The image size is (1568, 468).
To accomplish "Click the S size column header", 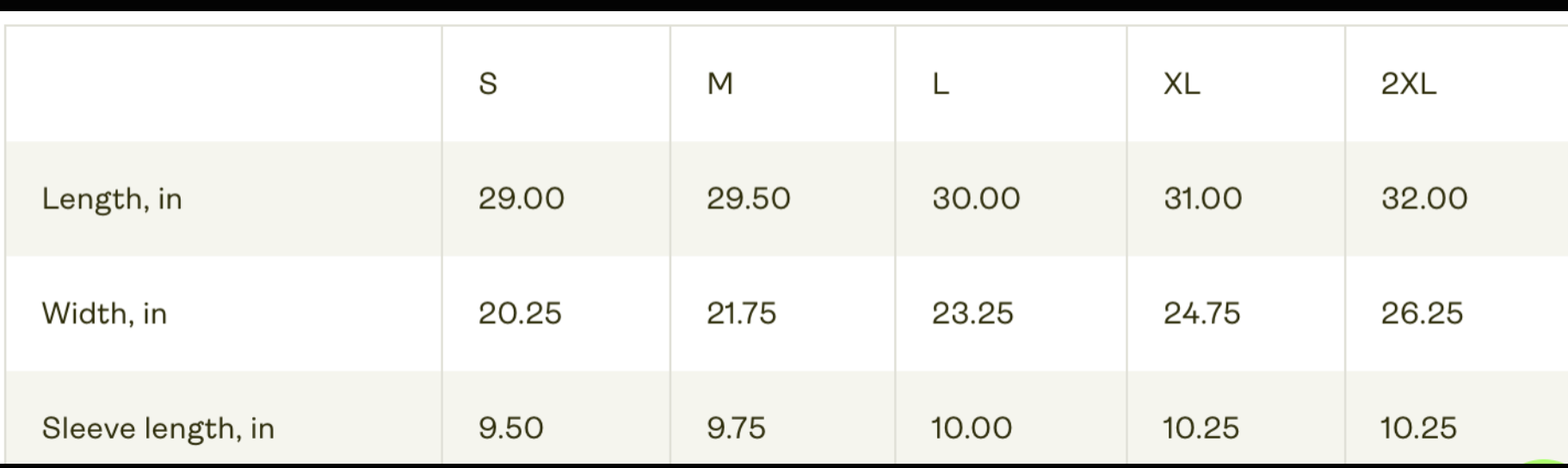I will tap(488, 83).
